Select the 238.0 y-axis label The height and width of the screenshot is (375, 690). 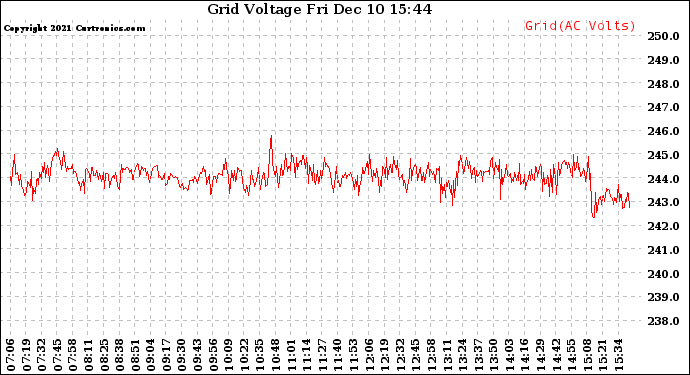coord(663,321)
